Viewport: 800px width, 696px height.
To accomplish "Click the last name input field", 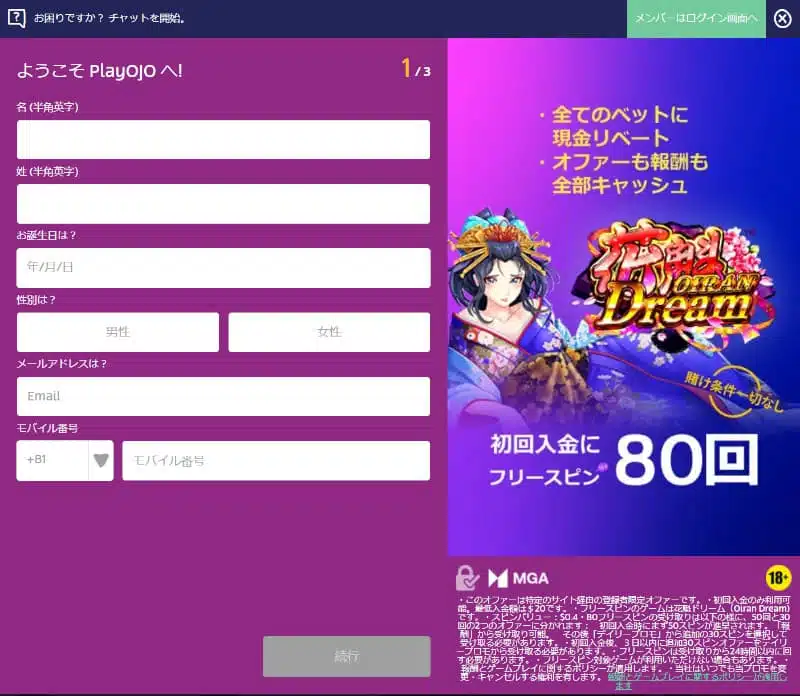I will pyautogui.click(x=223, y=204).
